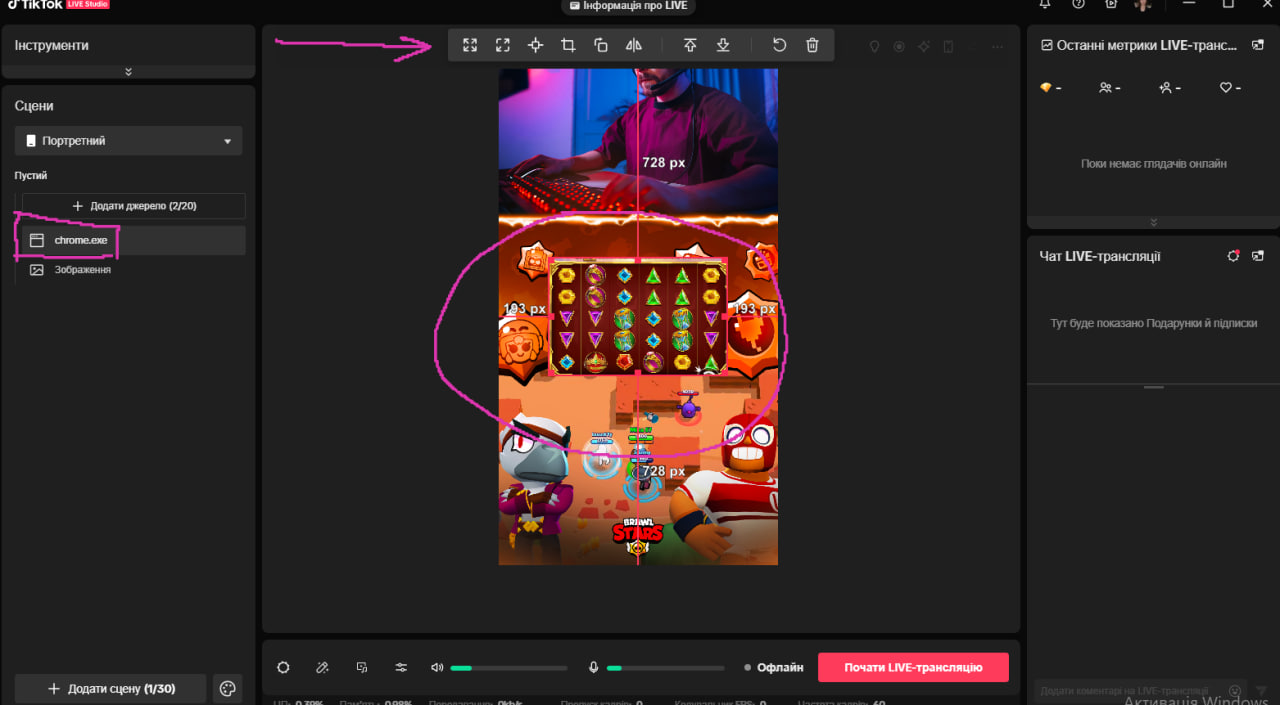The height and width of the screenshot is (705, 1280).
Task: Click Додати джерело (2/20) button
Action: [133, 206]
